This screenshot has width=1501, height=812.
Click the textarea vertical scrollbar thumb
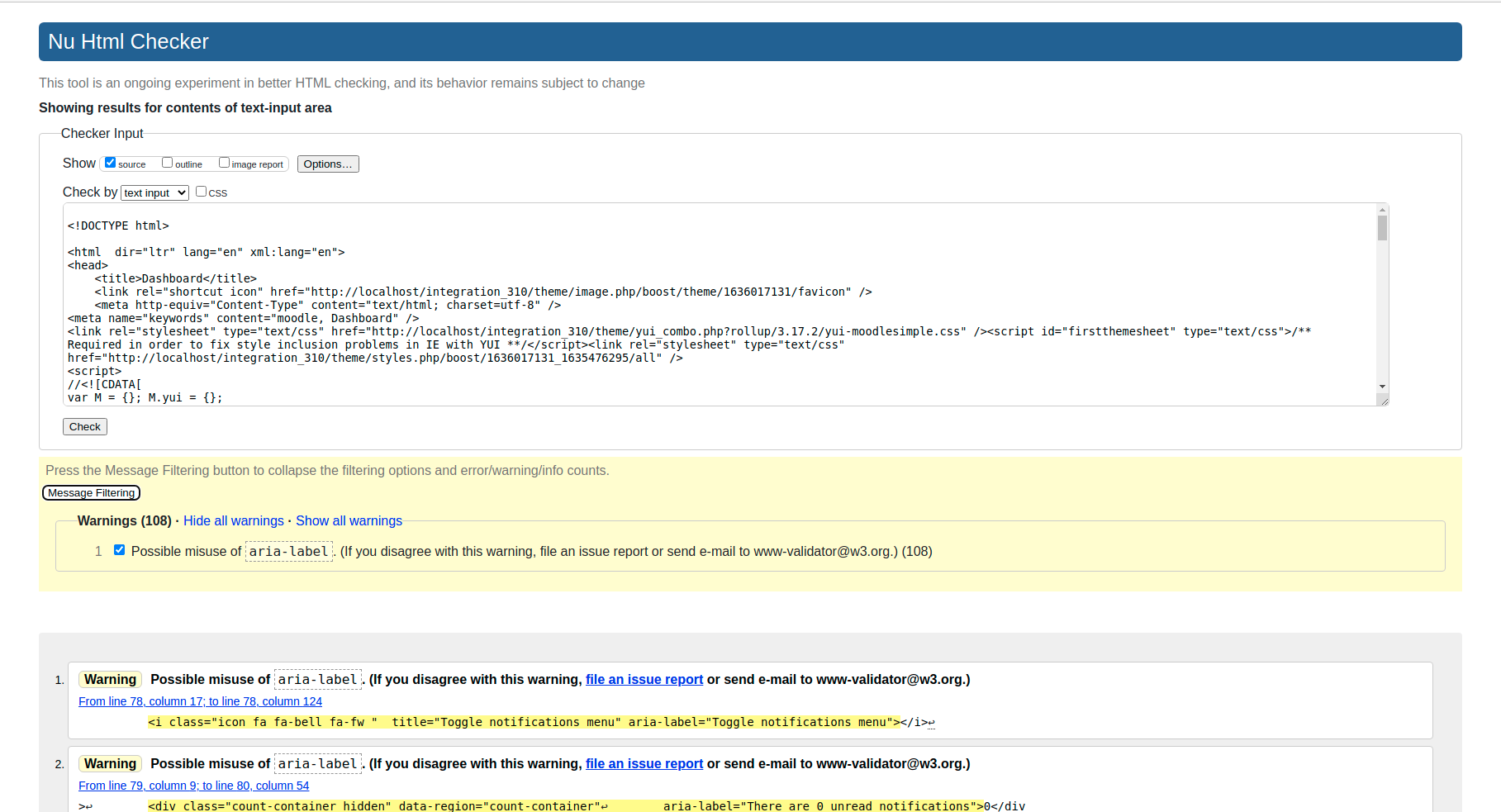(1382, 228)
